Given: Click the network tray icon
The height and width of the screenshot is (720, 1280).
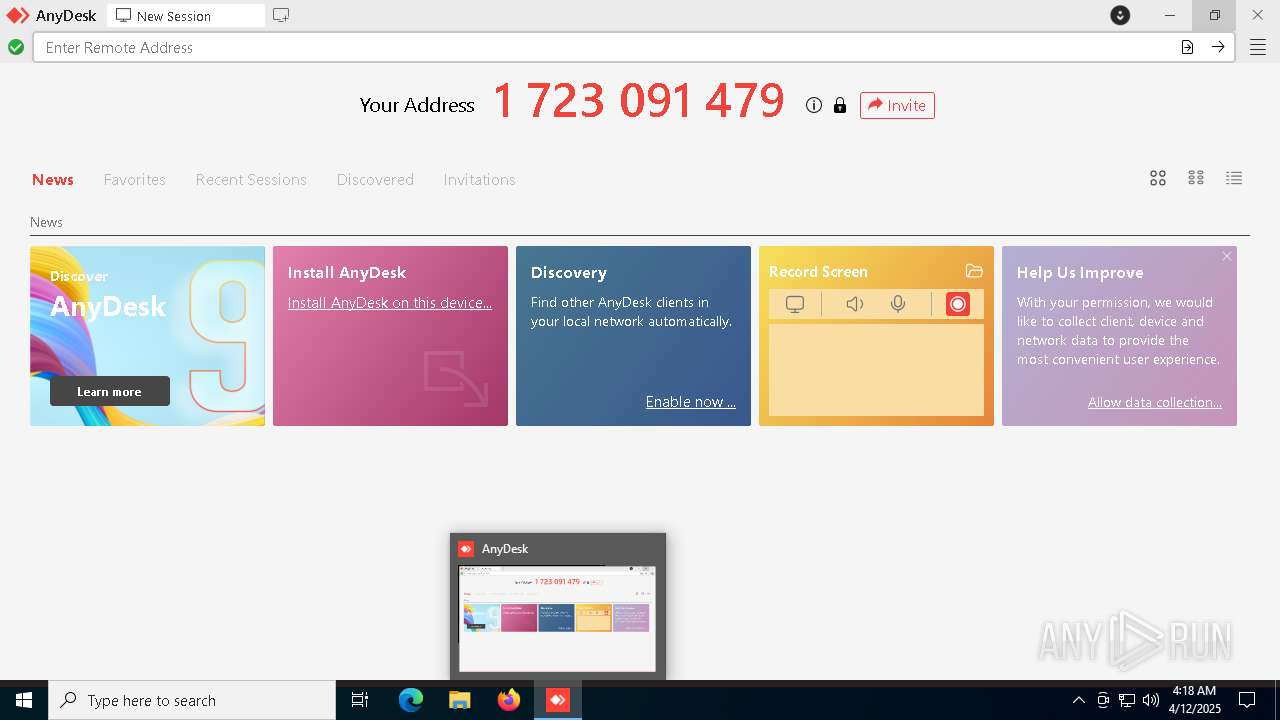Looking at the screenshot, I should click(x=1127, y=700).
